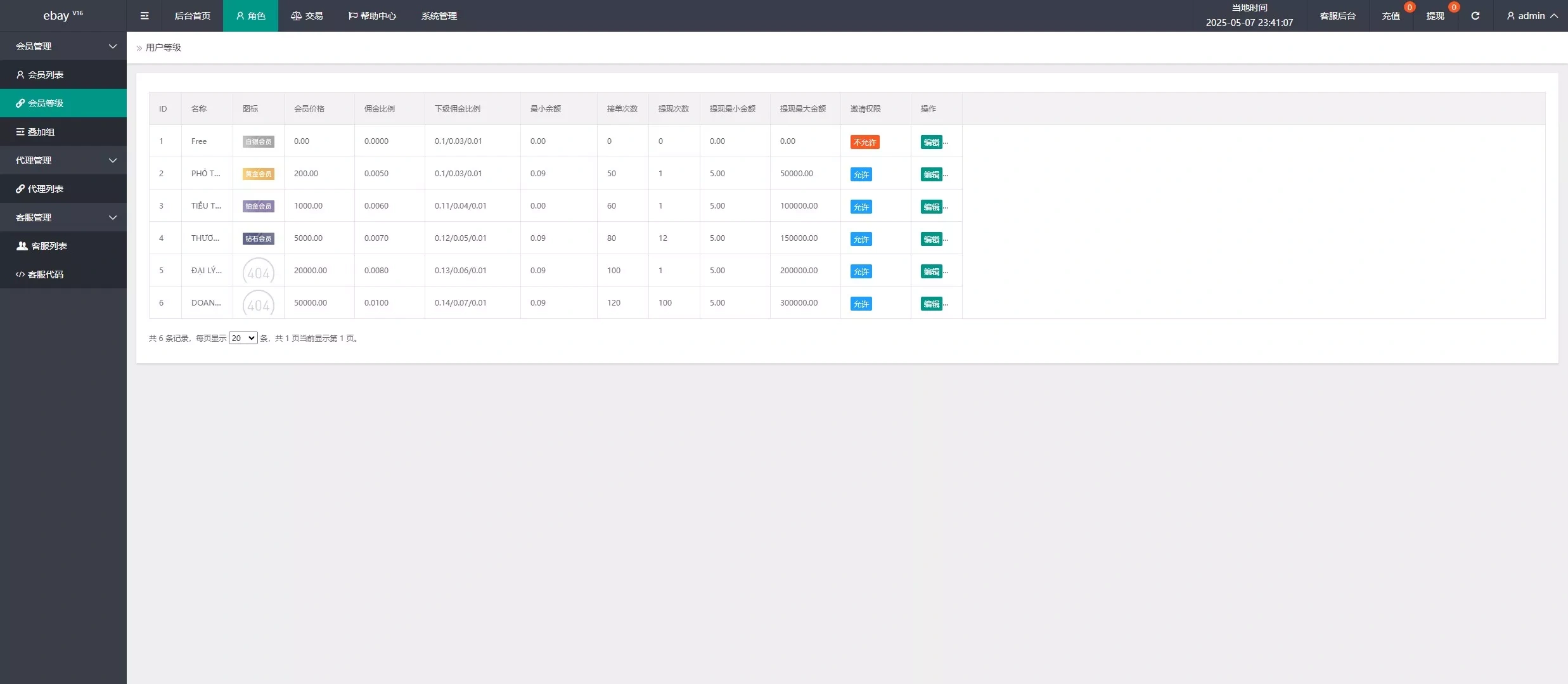The image size is (1568, 684).
Task: Open 会员列表 in the sidebar
Action: point(46,75)
